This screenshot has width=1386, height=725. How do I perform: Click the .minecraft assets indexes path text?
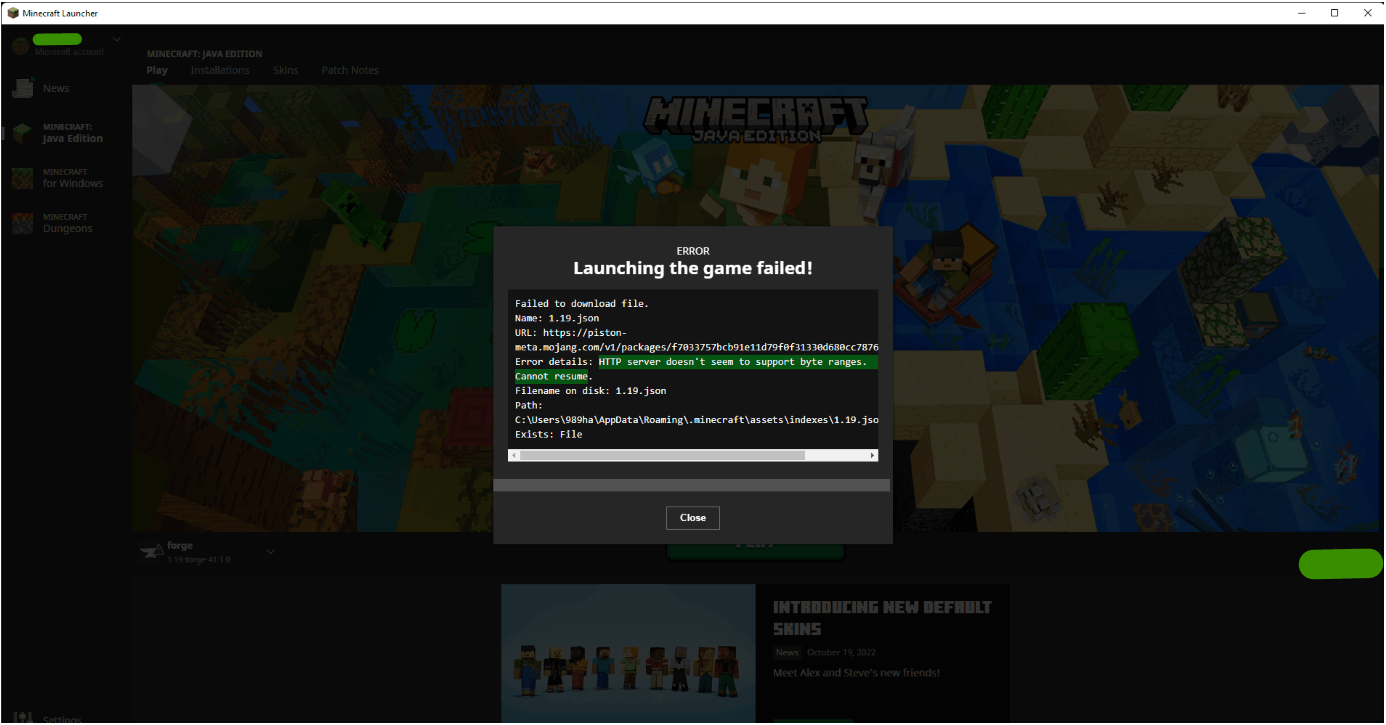point(696,420)
